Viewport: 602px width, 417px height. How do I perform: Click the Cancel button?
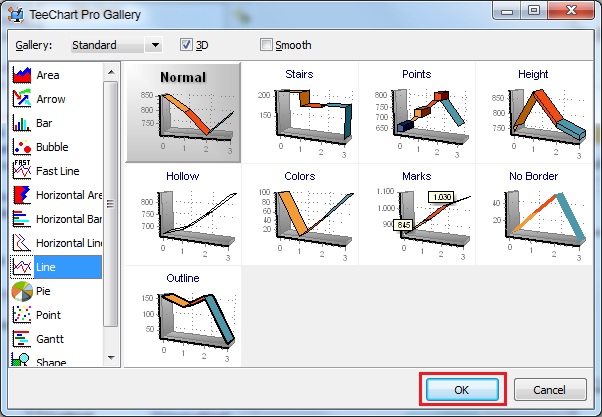(x=550, y=389)
